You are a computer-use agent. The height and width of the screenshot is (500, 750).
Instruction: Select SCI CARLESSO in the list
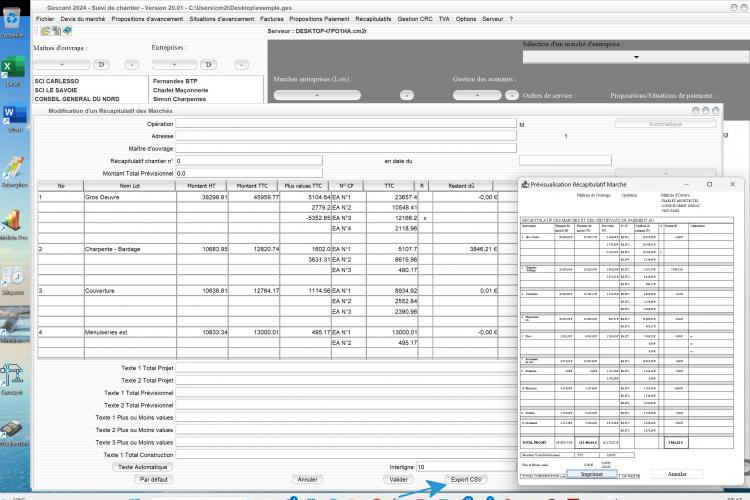point(57,81)
